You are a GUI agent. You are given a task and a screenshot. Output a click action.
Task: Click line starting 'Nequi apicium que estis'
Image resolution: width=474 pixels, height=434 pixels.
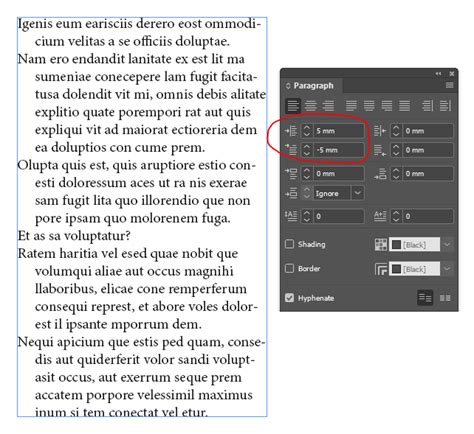[x=141, y=342]
